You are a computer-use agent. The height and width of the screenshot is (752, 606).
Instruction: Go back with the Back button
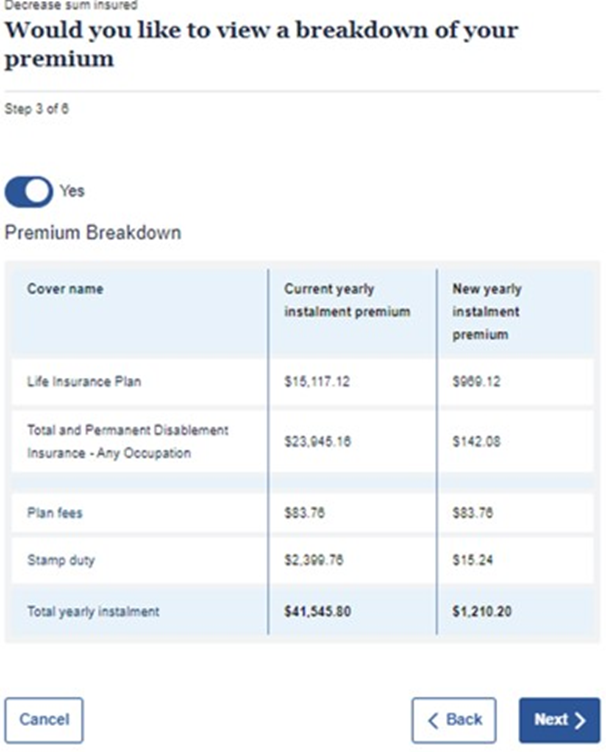(x=454, y=720)
